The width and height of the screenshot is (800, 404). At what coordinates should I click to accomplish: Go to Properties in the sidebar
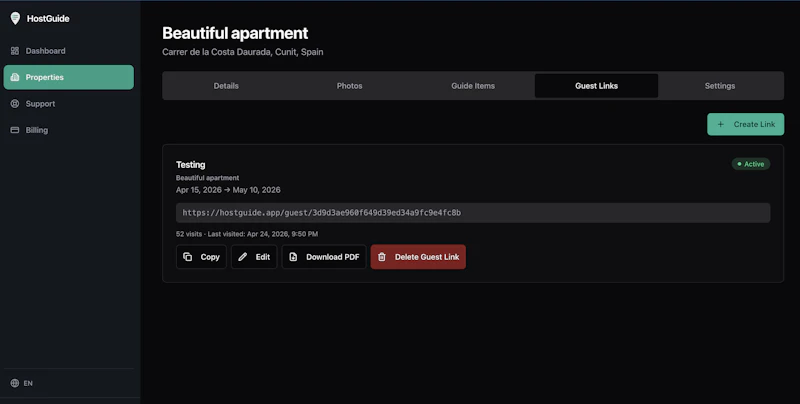pyautogui.click(x=69, y=77)
